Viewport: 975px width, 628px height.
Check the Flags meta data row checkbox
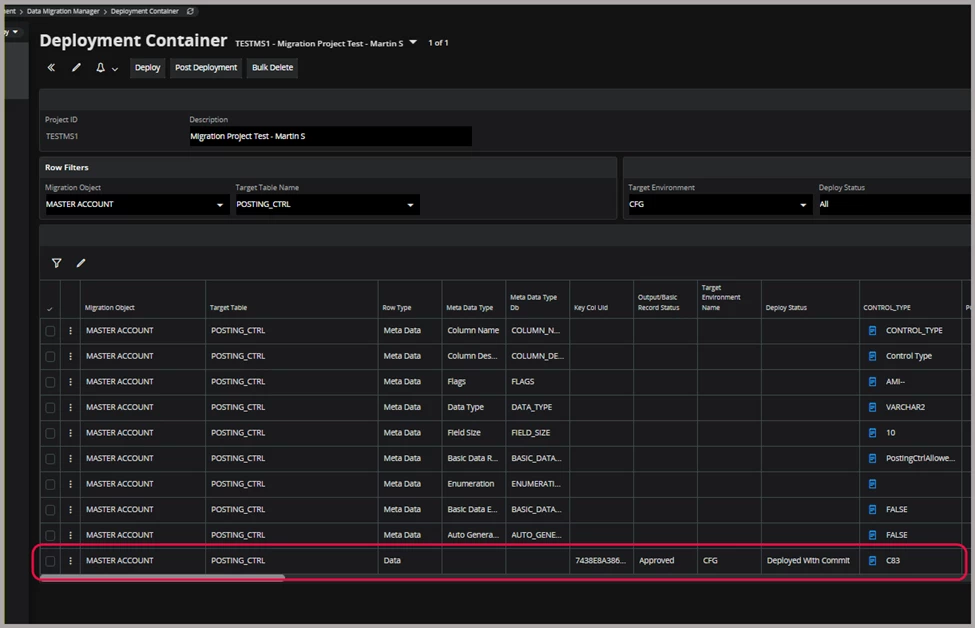[x=50, y=382]
